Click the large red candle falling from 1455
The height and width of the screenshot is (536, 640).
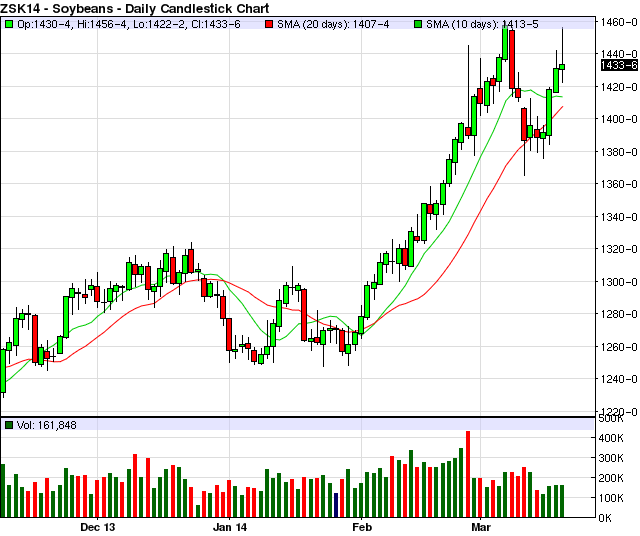point(512,59)
